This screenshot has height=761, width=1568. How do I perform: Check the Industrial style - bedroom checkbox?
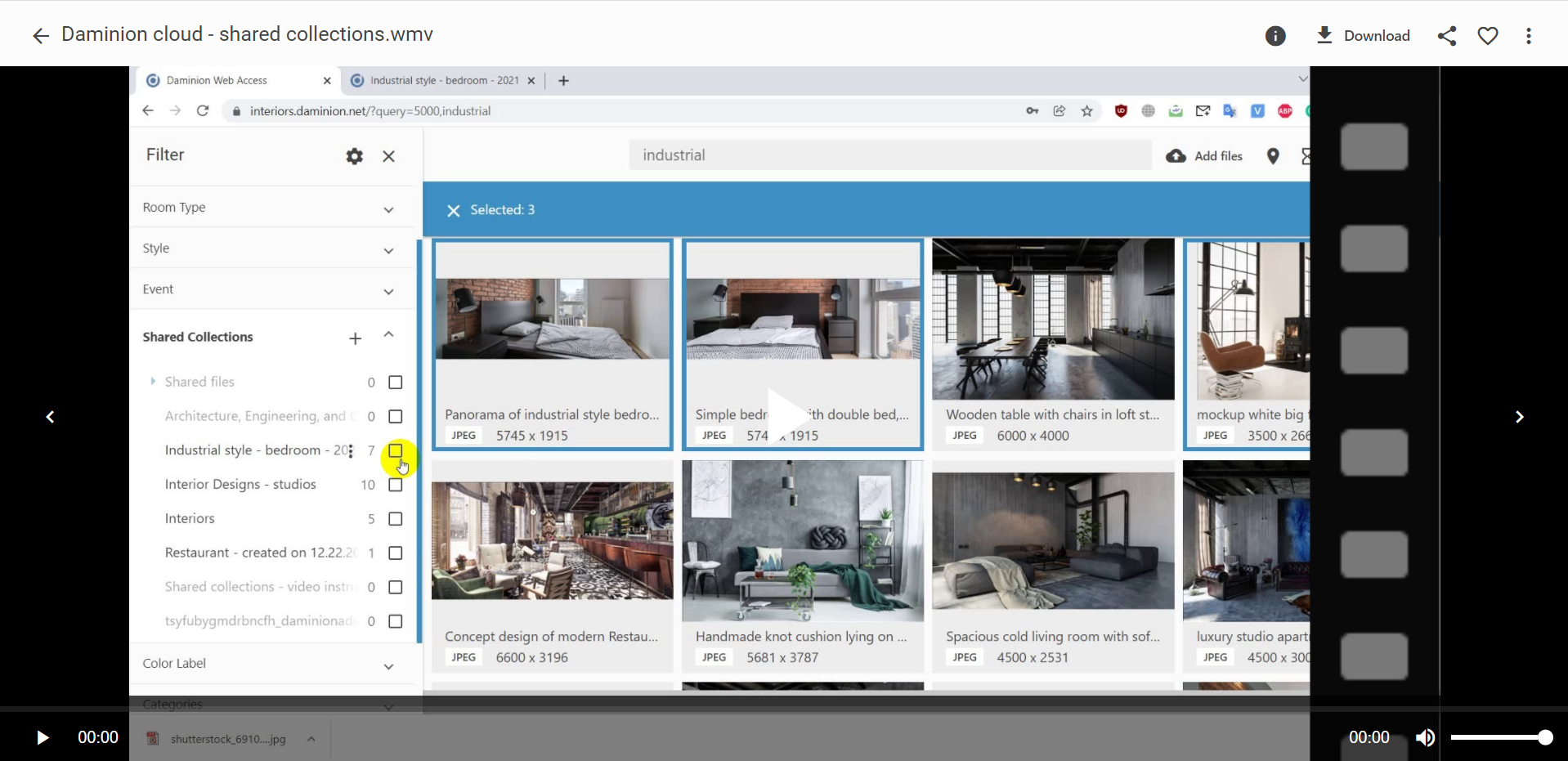[x=396, y=450]
